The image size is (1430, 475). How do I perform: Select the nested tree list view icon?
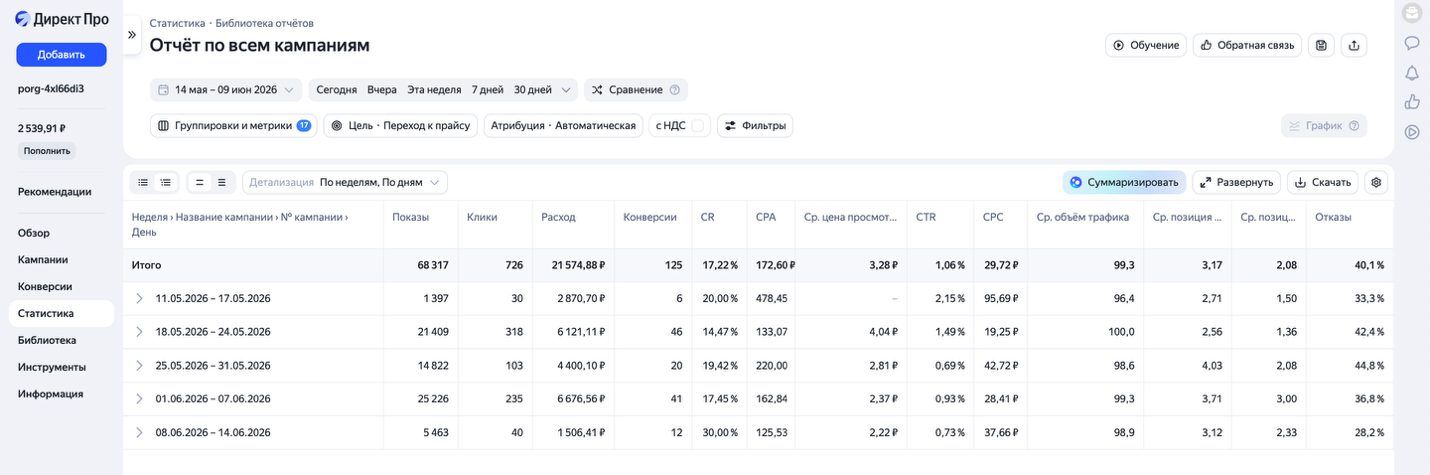click(166, 182)
